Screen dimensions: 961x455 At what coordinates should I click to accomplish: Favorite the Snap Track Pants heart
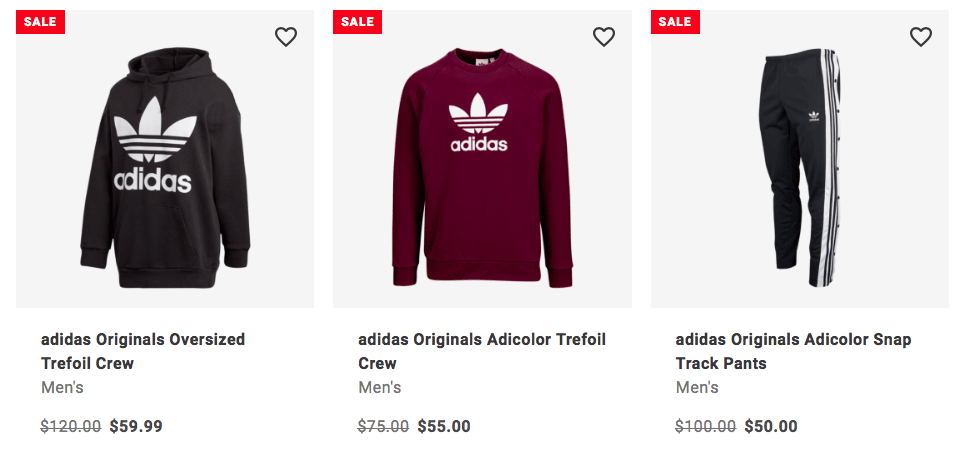click(x=921, y=37)
